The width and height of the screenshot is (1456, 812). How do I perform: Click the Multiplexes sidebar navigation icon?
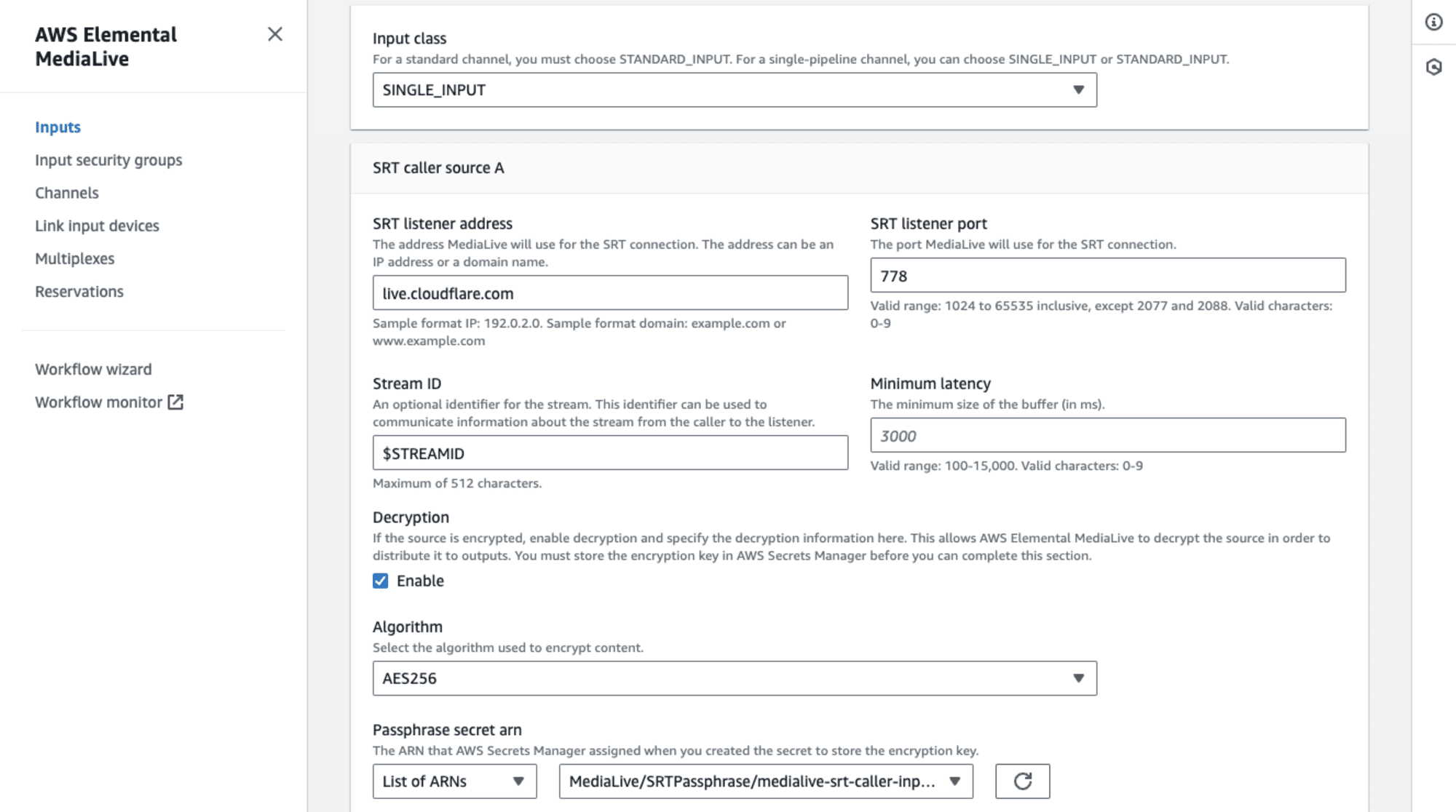[74, 258]
